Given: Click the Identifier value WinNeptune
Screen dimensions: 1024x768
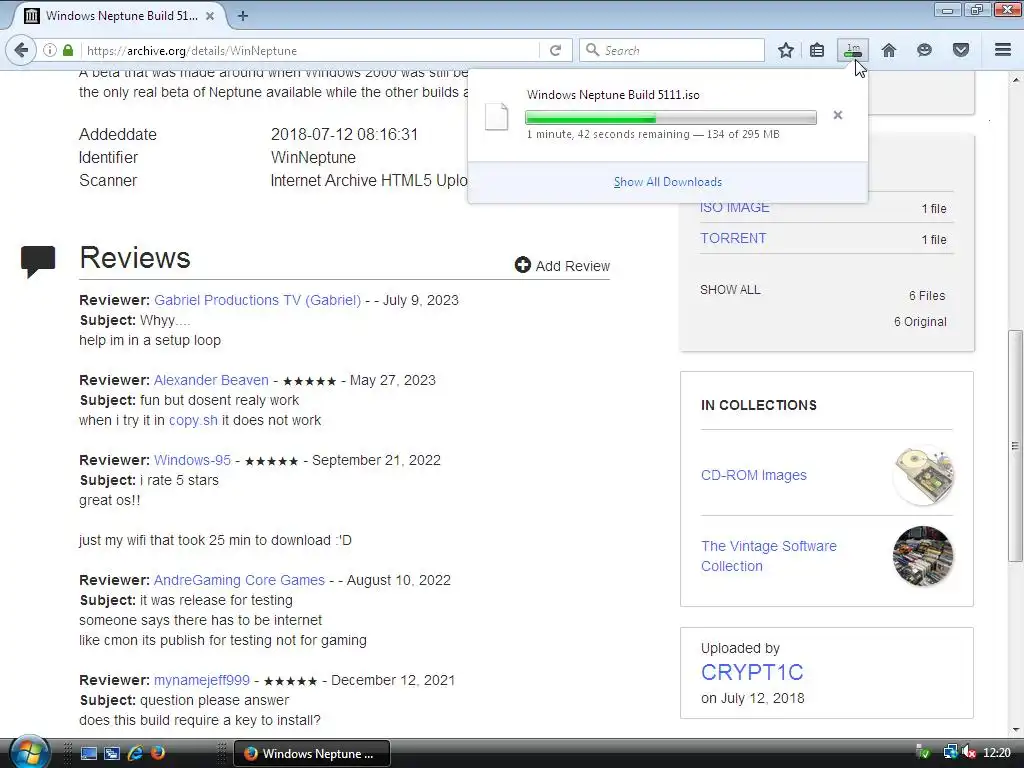Looking at the screenshot, I should pyautogui.click(x=313, y=157).
